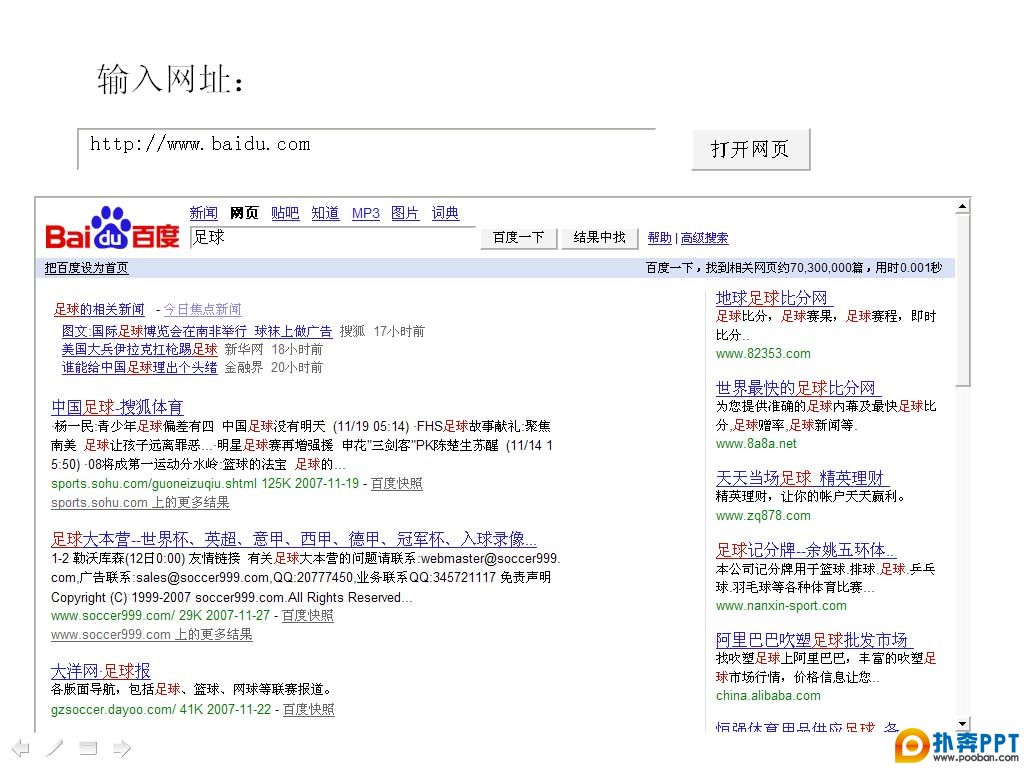Image resolution: width=1024 pixels, height=768 pixels.
Task: Open 百度快照 for gzsoccer.dayoo.com result
Action: (x=308, y=709)
